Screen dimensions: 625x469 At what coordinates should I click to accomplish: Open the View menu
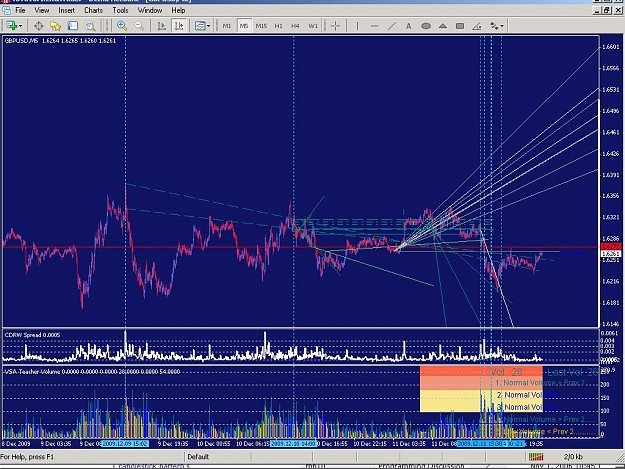click(41, 10)
